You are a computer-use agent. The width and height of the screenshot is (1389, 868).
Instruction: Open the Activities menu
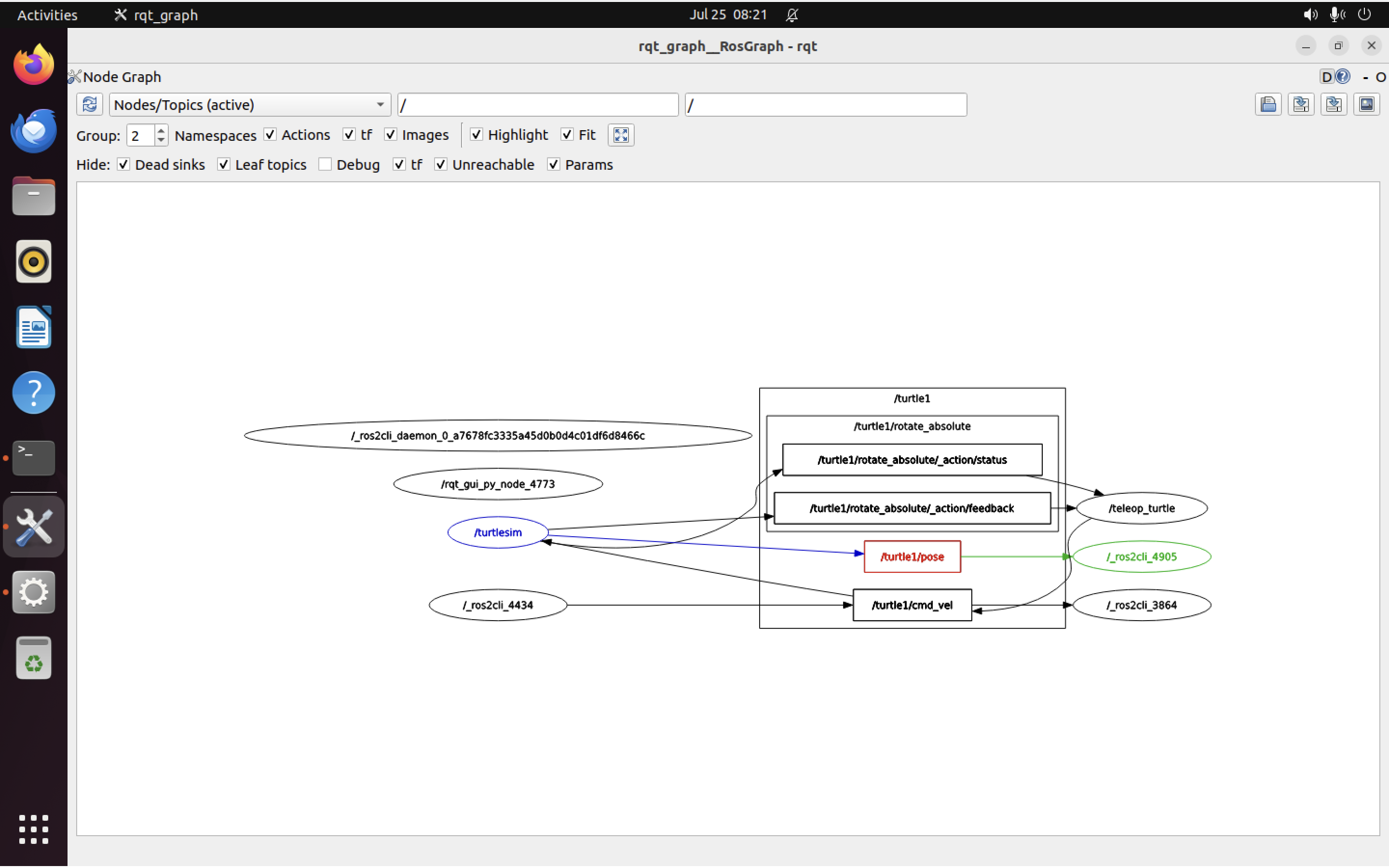coord(46,15)
